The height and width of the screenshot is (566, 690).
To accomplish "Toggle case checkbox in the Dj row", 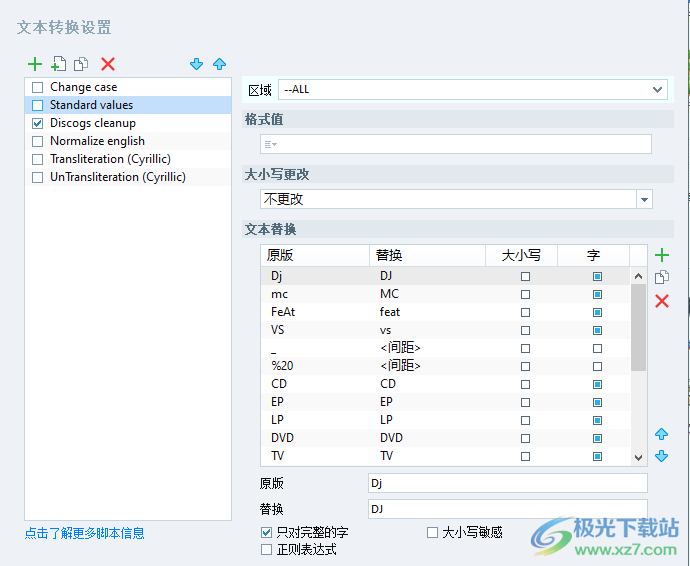I will pos(525,276).
